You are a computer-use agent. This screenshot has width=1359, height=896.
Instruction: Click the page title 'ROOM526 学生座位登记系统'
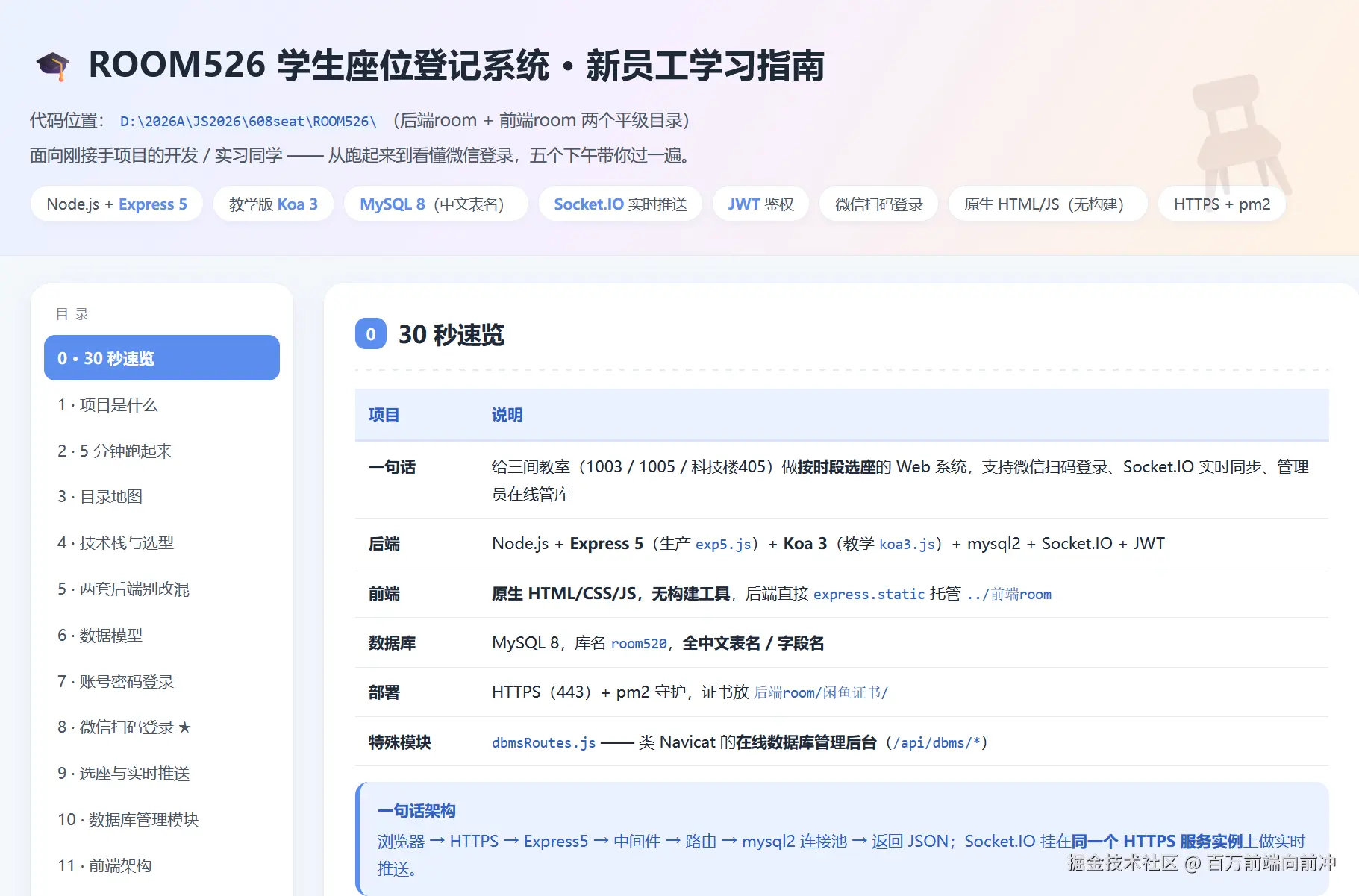coord(319,66)
